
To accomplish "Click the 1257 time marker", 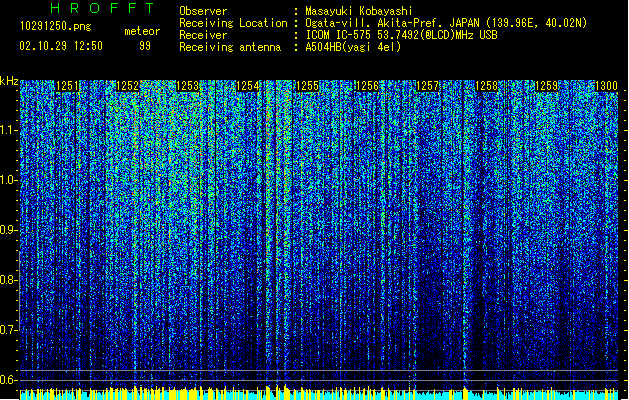I will (427, 86).
